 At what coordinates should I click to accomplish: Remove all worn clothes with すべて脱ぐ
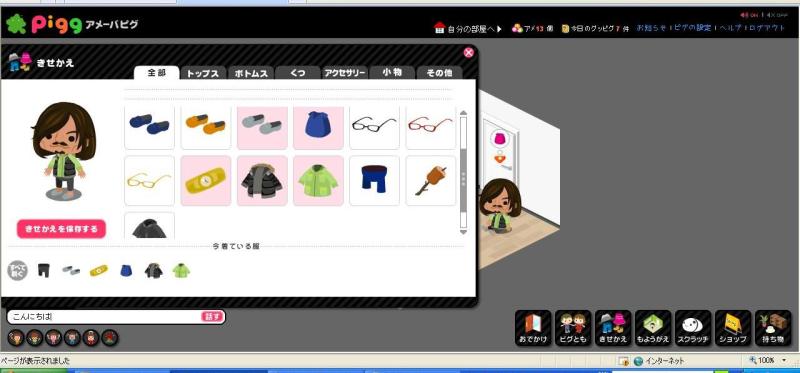point(17,270)
